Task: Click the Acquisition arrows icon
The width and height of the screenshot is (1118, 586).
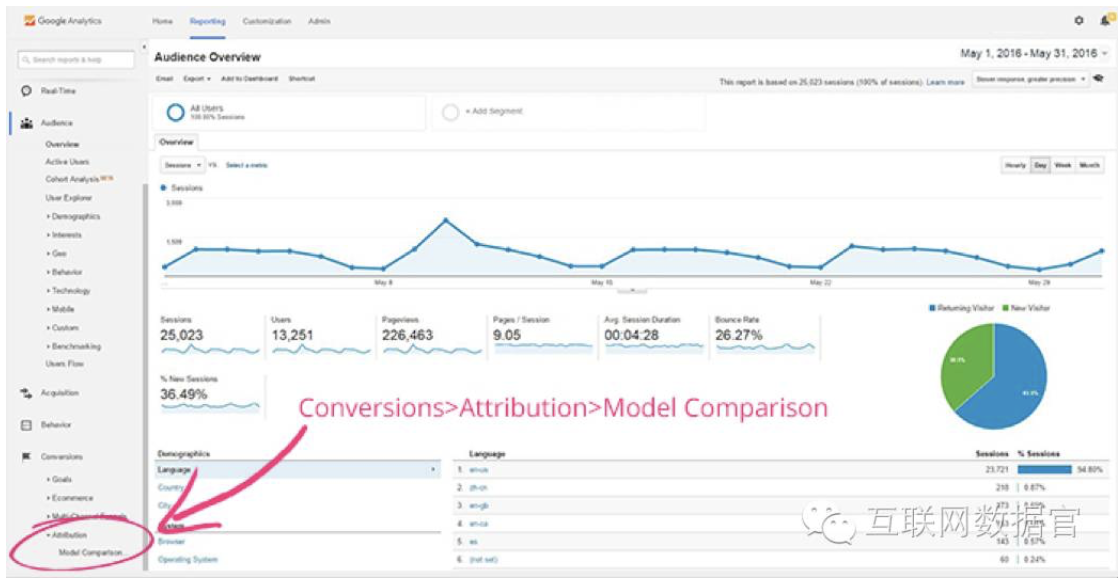Action: point(26,393)
